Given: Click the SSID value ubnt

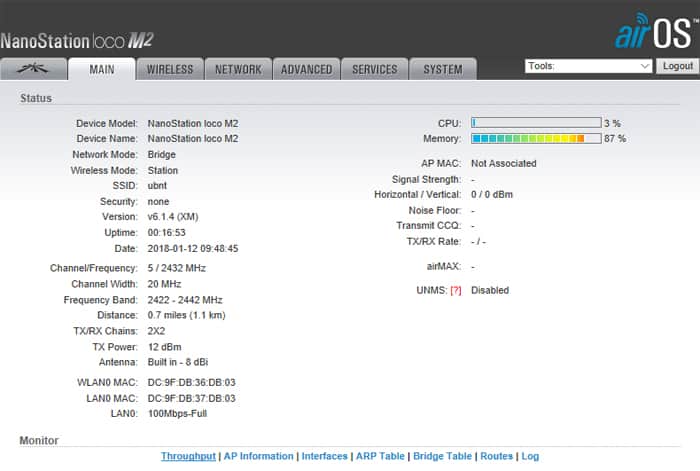Looking at the screenshot, I should click(157, 186).
